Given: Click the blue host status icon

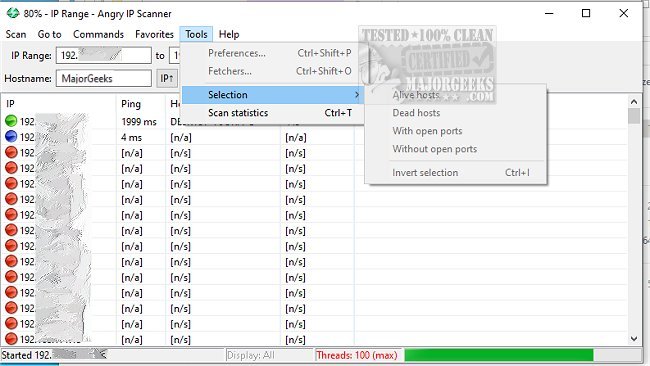Looking at the screenshot, I should click(11, 136).
